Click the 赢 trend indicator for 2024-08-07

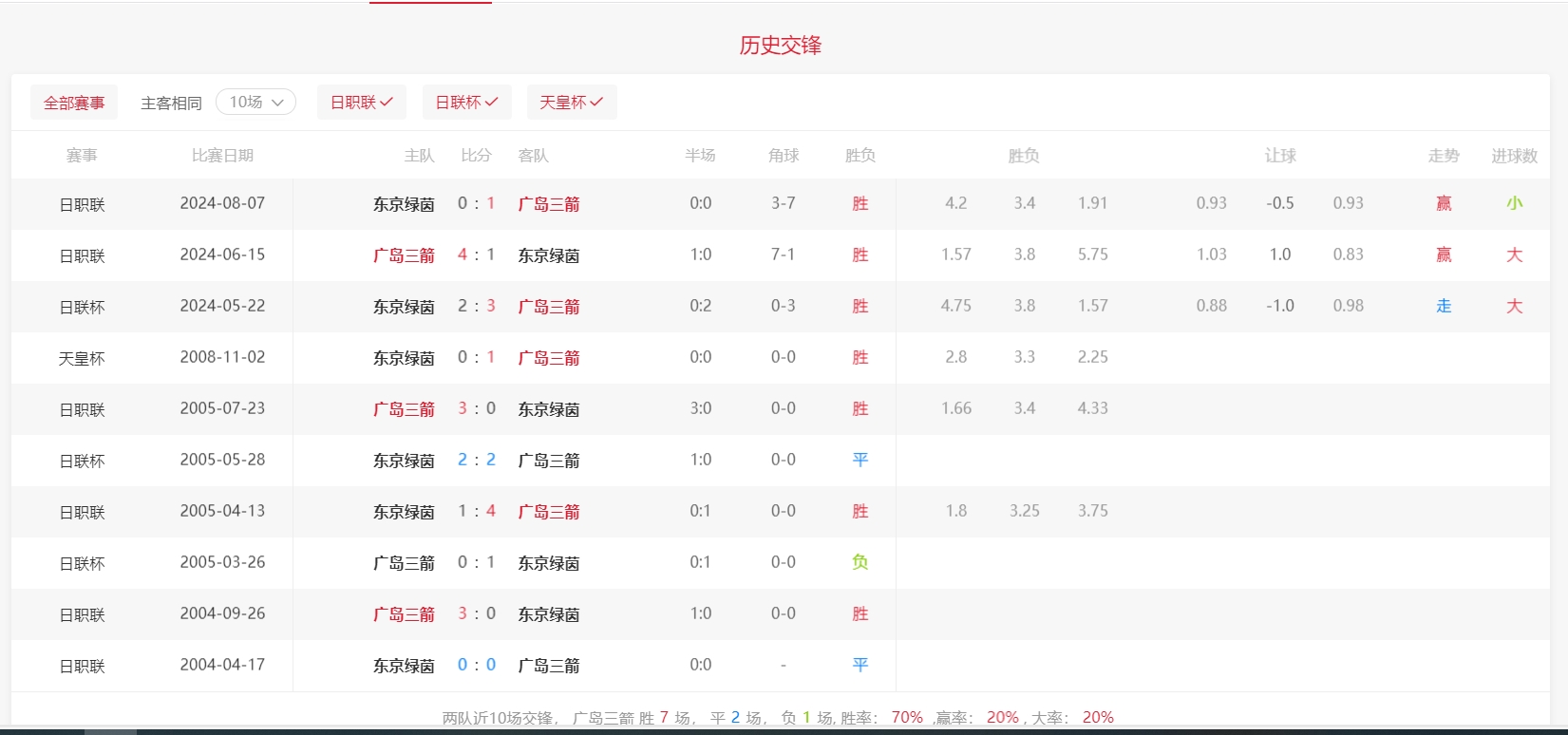[x=1444, y=203]
